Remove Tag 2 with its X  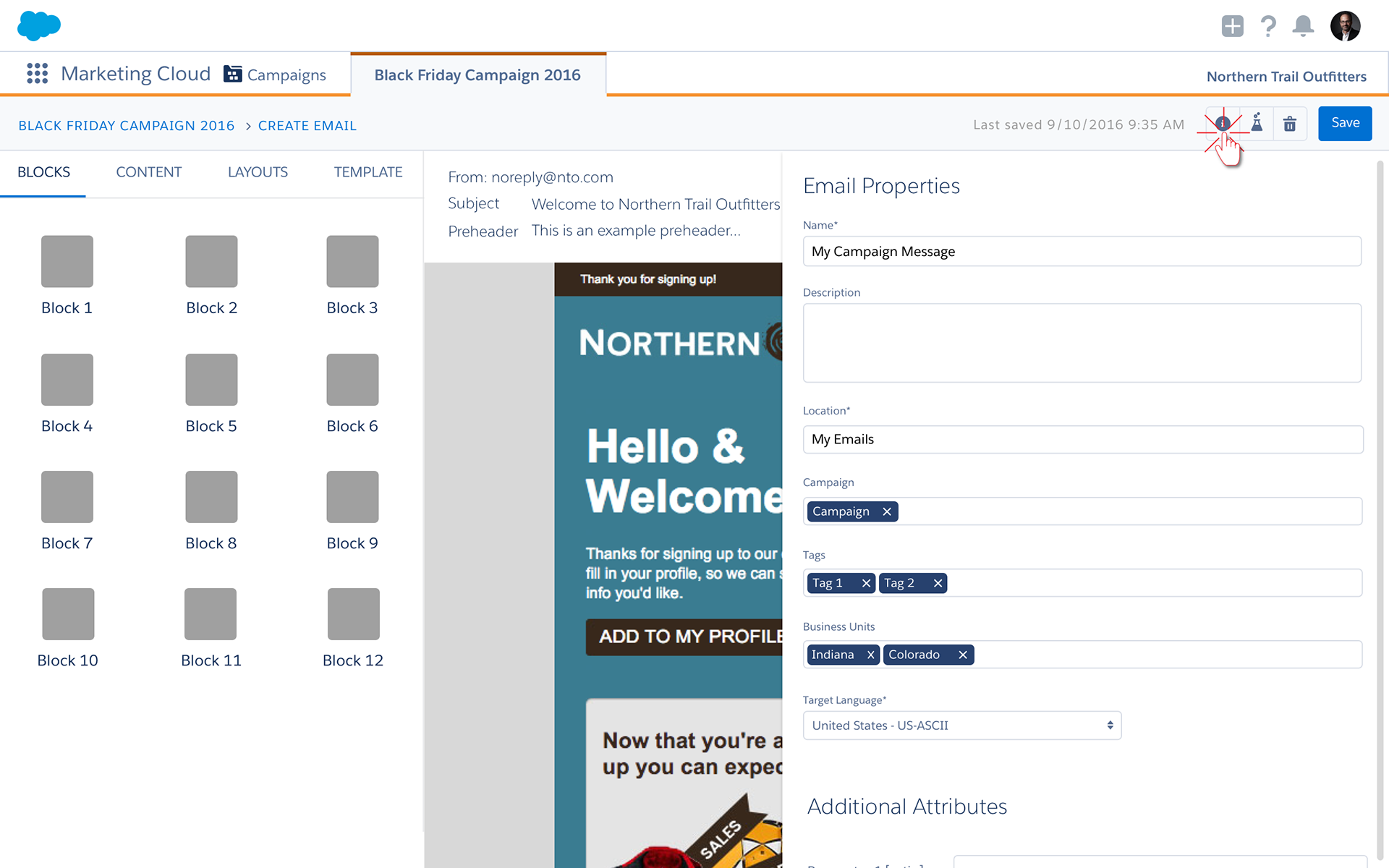938,583
